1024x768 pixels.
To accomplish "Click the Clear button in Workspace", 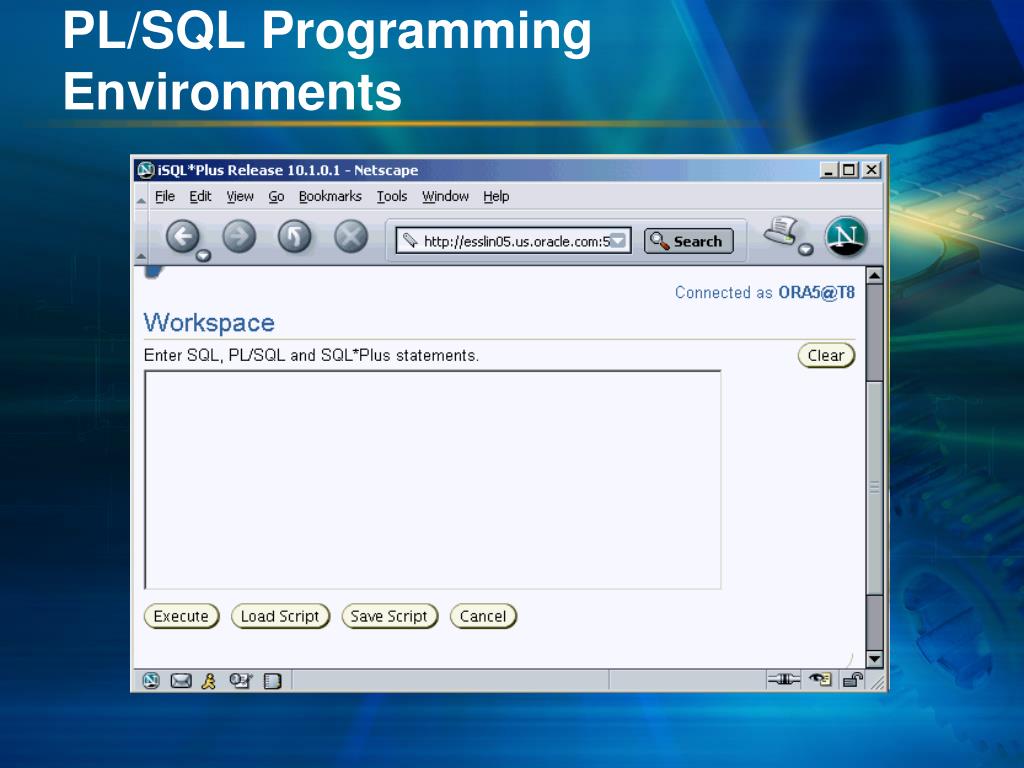I will click(826, 355).
